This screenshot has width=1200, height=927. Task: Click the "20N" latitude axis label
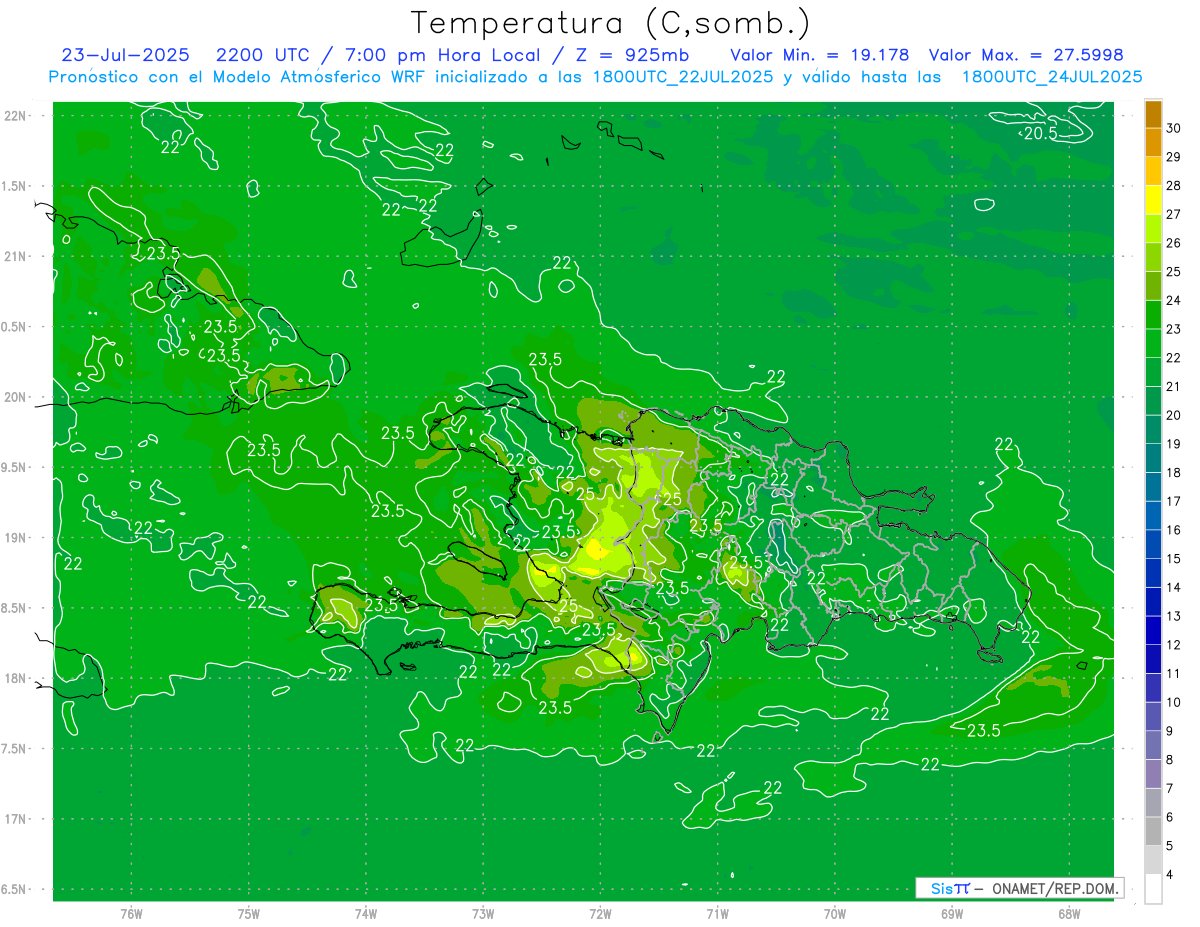[x=15, y=397]
